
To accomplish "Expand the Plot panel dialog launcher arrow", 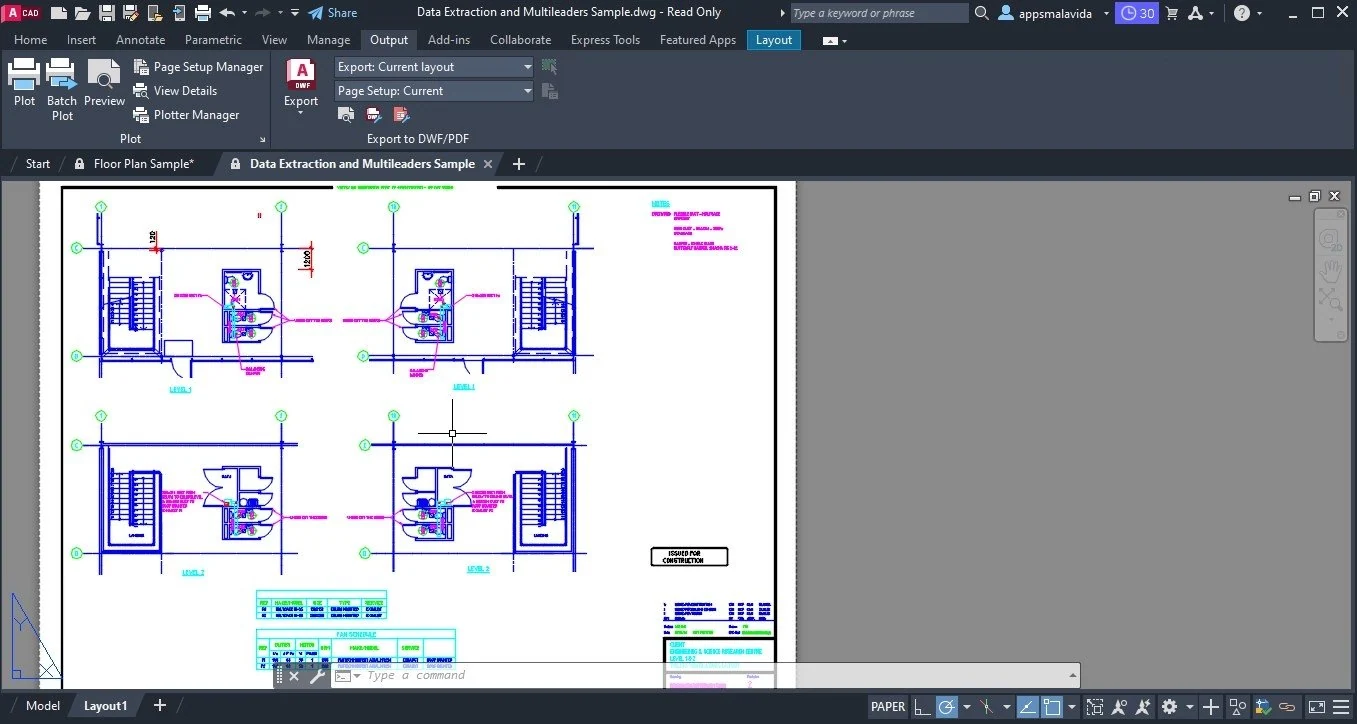I will [x=263, y=140].
